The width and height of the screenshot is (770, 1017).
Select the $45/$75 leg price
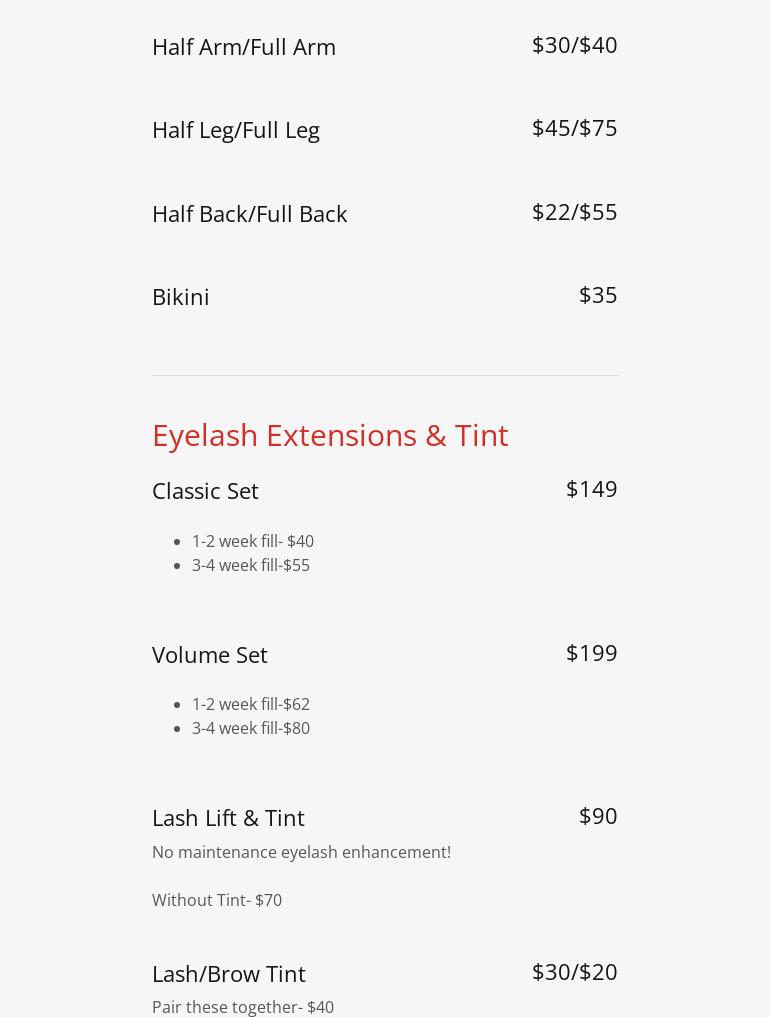click(575, 128)
